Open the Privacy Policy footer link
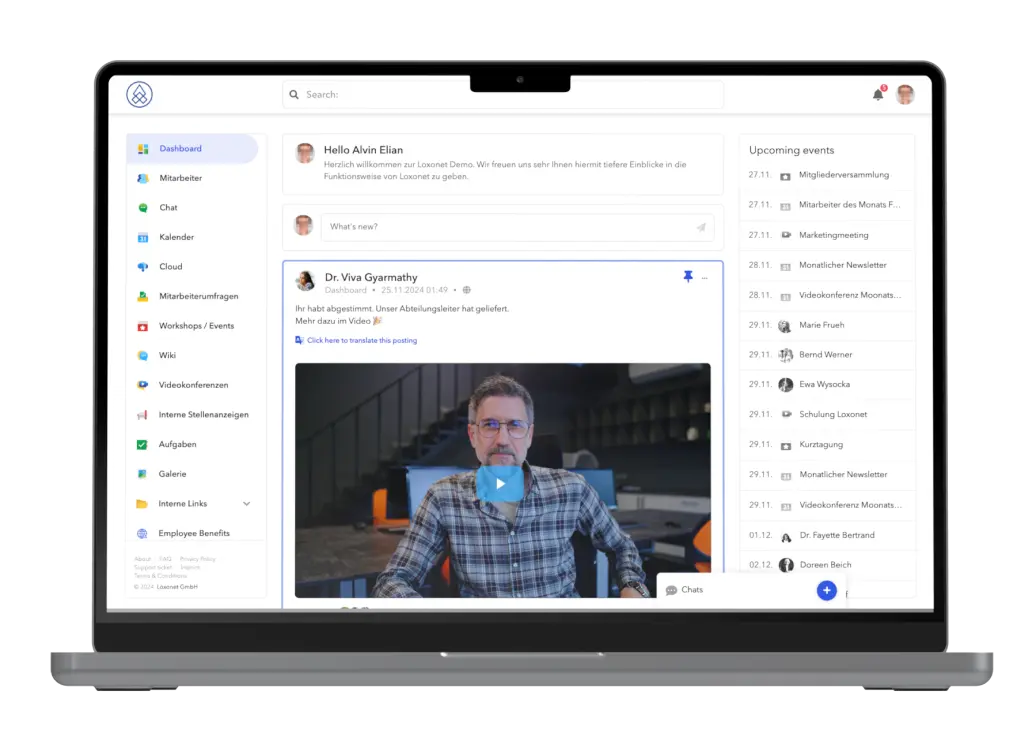The image size is (1036, 736). pos(197,559)
